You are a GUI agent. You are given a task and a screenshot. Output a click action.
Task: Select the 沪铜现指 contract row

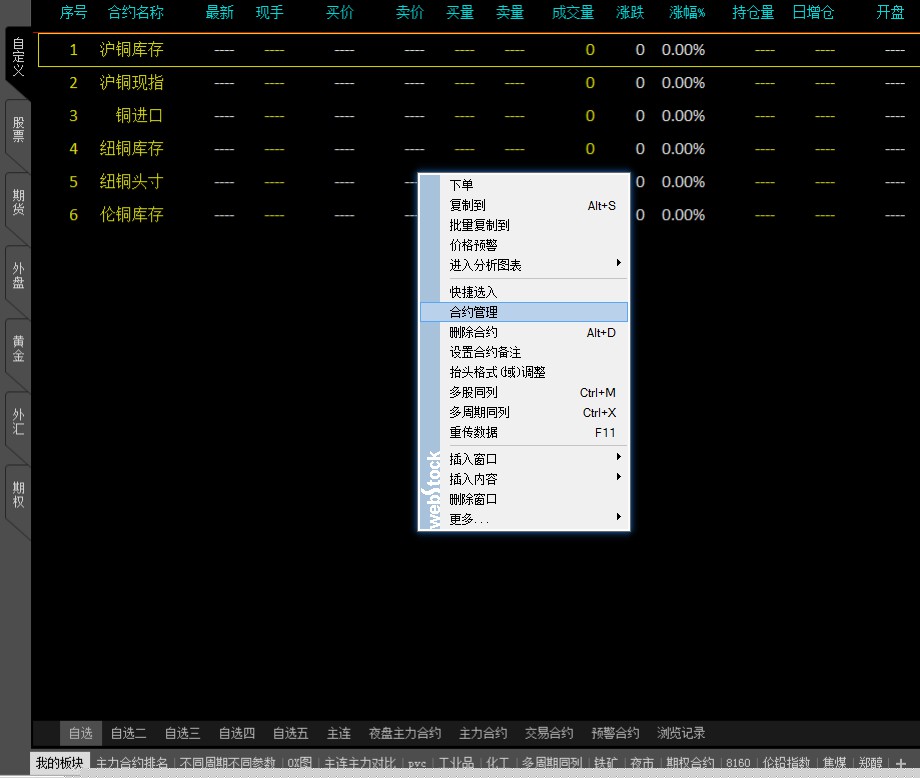[131, 83]
